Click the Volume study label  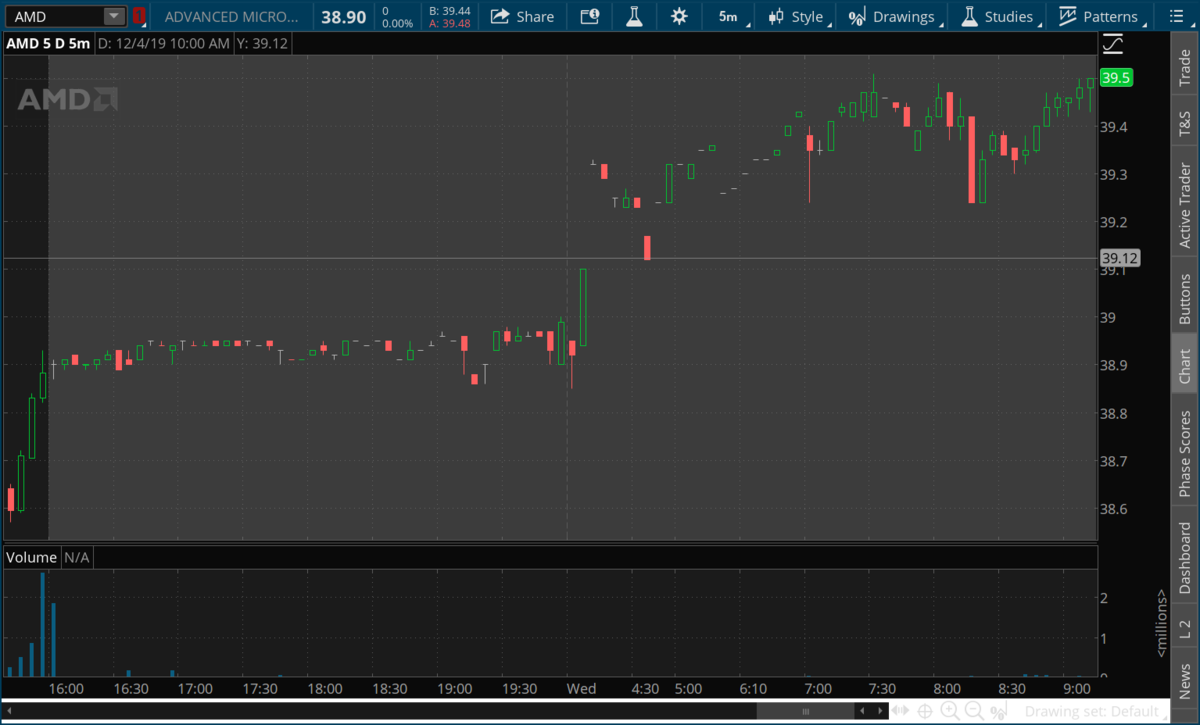click(32, 557)
